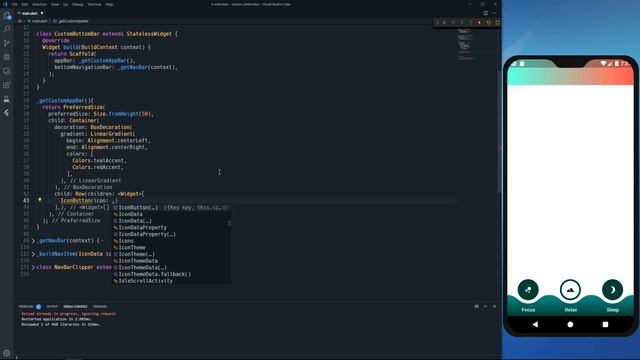
Task: Click Step Into in debug toolbar
Action: pyautogui.click(x=462, y=23)
